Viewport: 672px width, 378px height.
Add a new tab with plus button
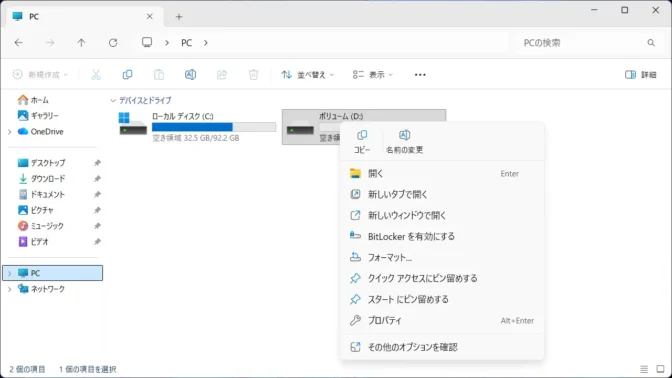179,17
